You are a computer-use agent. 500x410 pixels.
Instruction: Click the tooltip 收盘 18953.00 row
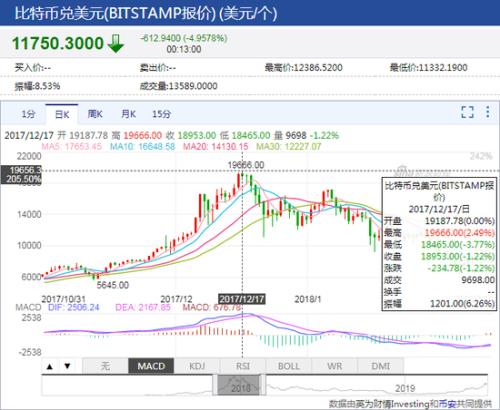[x=439, y=256]
